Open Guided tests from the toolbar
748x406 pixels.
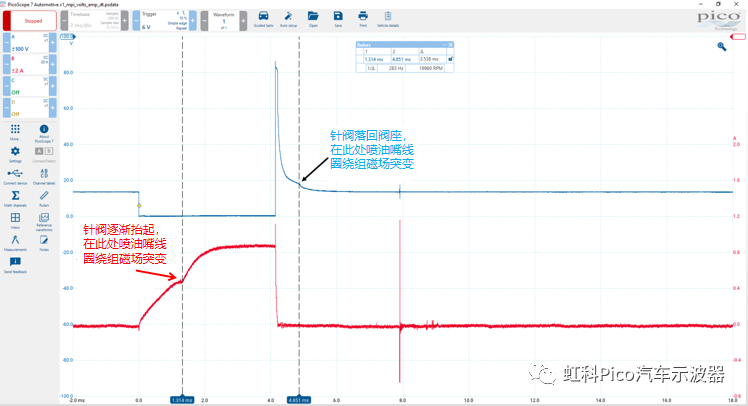point(263,19)
